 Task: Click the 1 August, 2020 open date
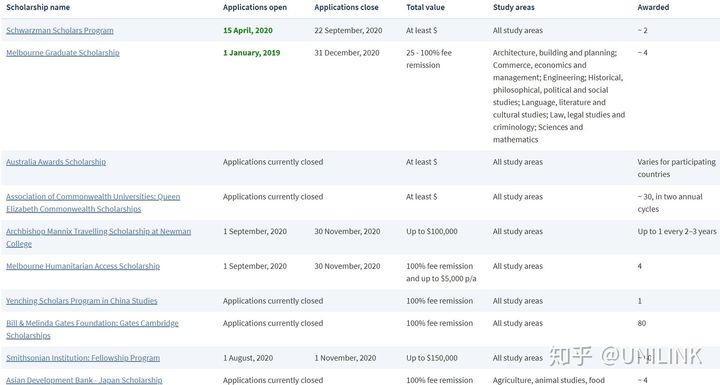(x=248, y=358)
